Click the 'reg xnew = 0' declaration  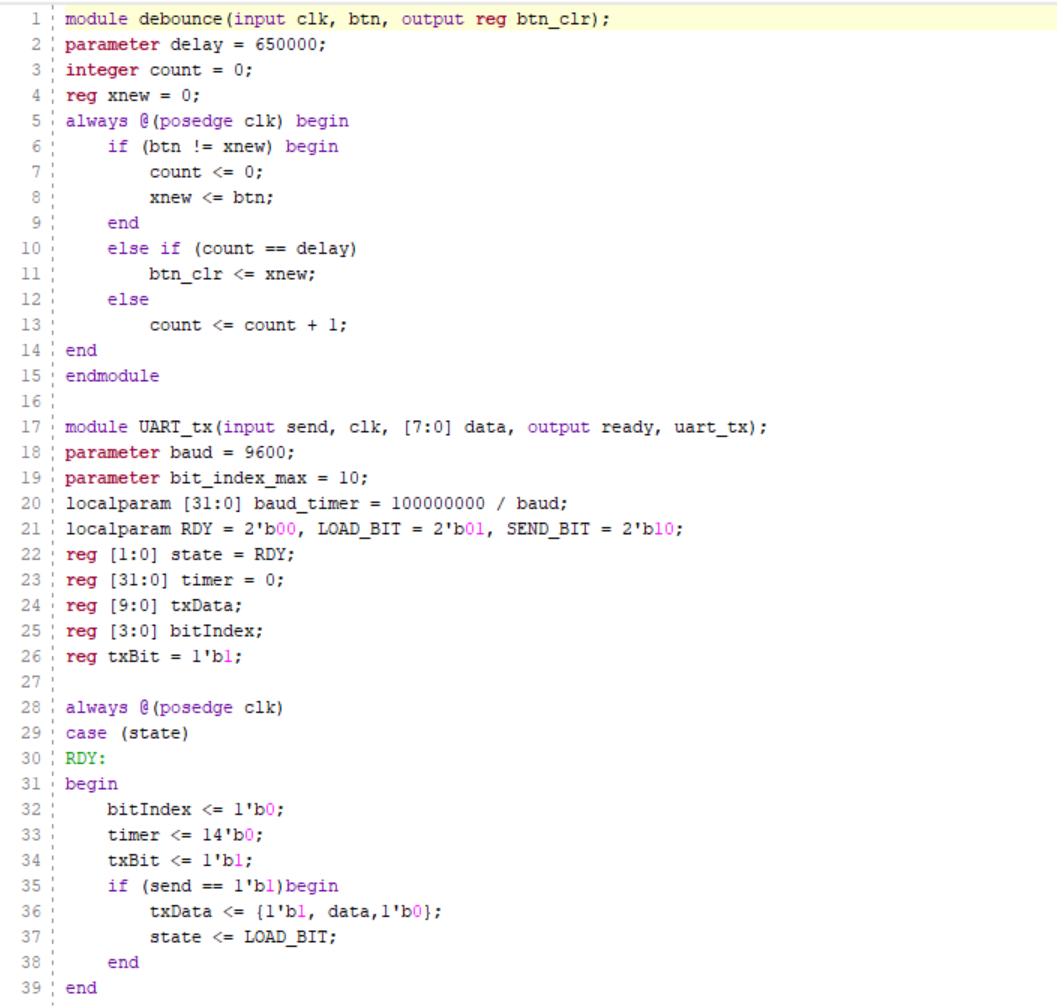133,96
